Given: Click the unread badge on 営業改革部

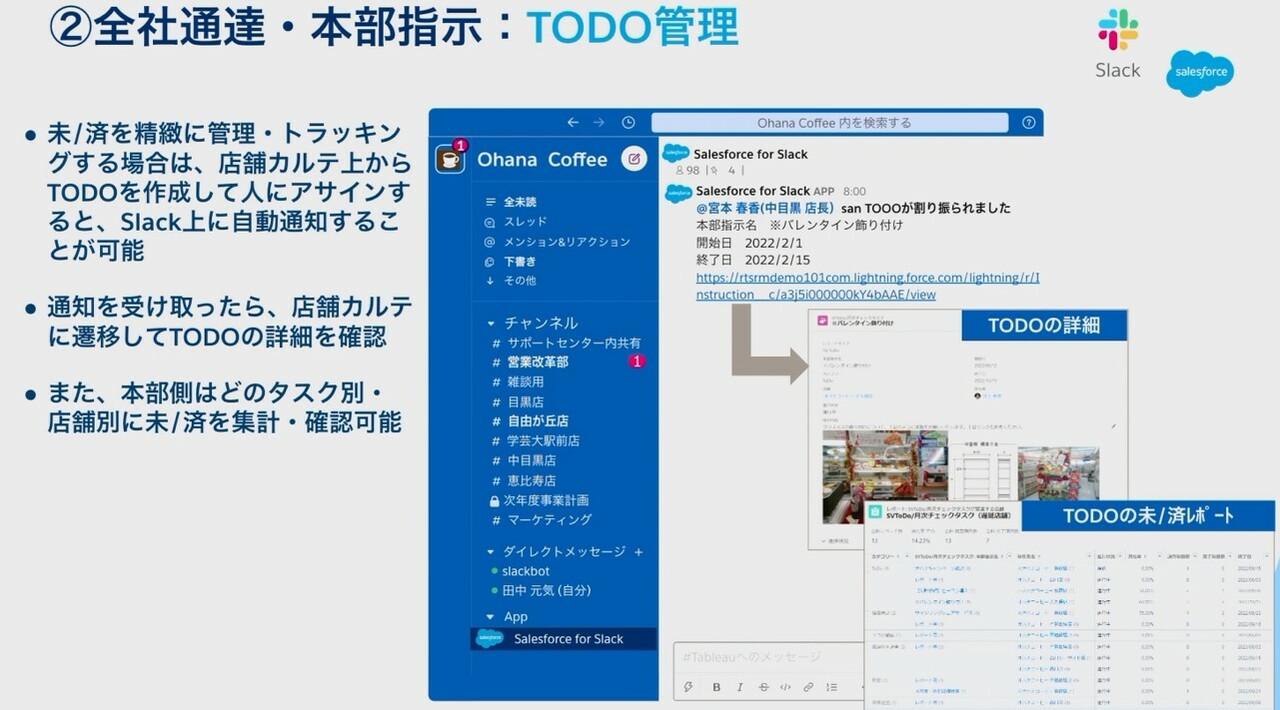Looking at the screenshot, I should 637,361.
